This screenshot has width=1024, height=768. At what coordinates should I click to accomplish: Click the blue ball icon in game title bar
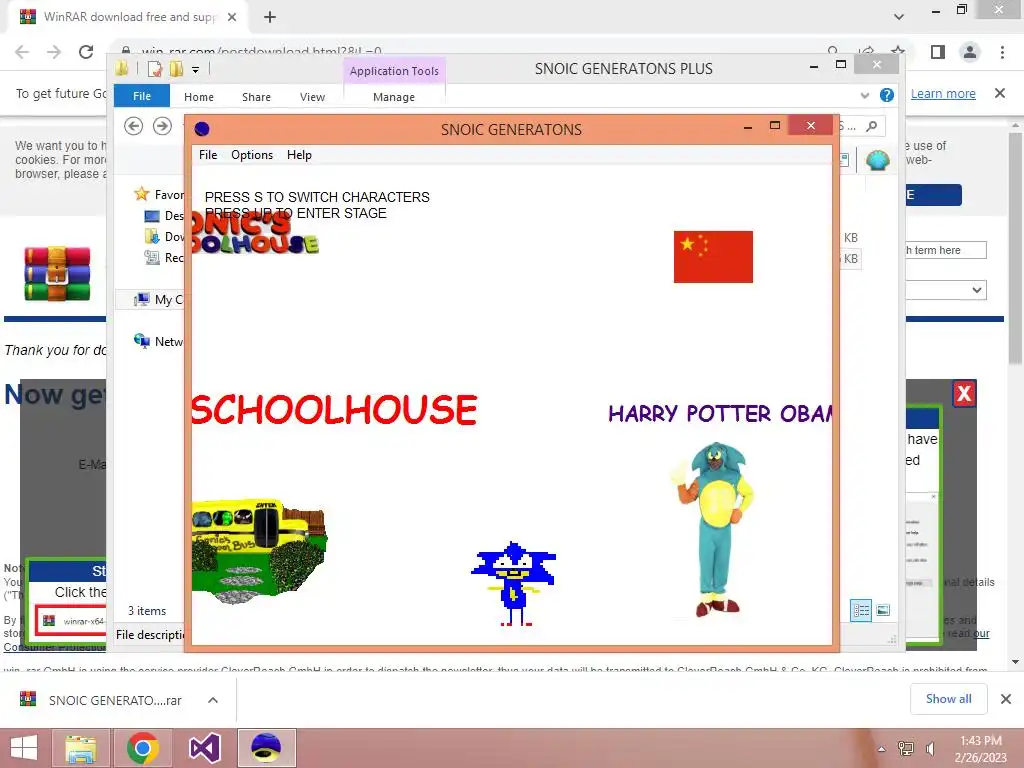(x=202, y=129)
